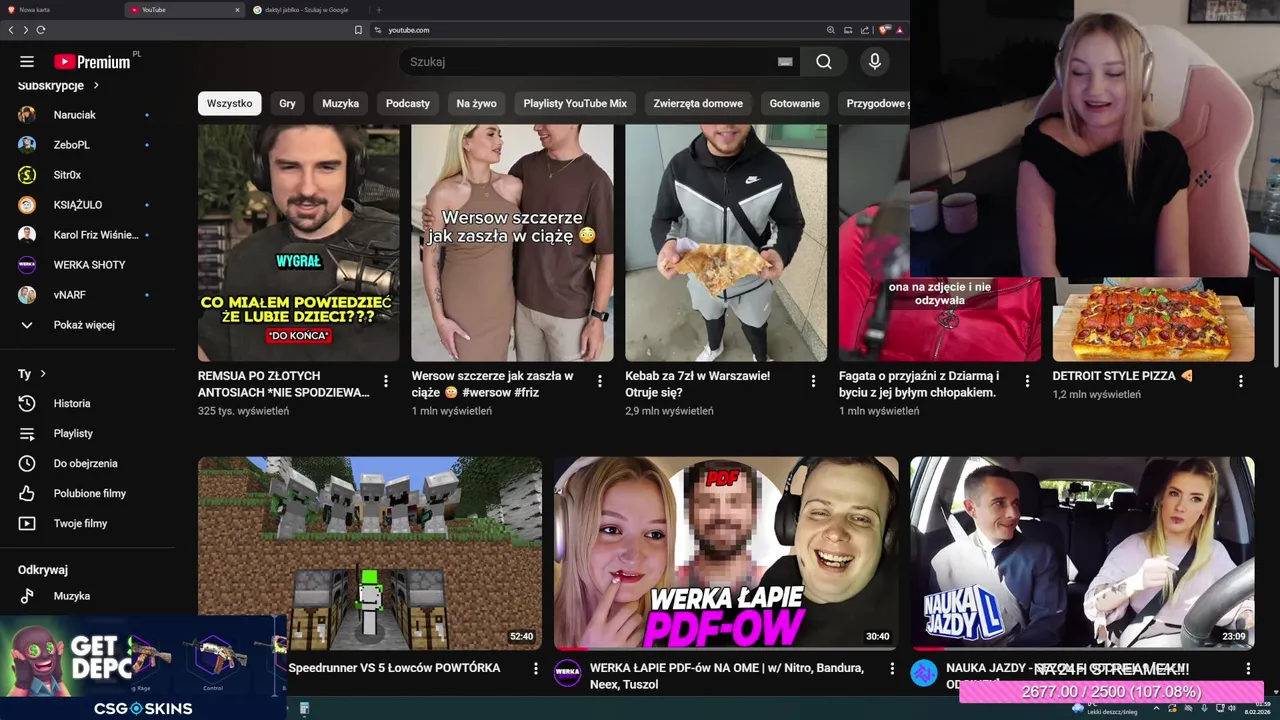Click the YouTube Premium logo

(92, 62)
